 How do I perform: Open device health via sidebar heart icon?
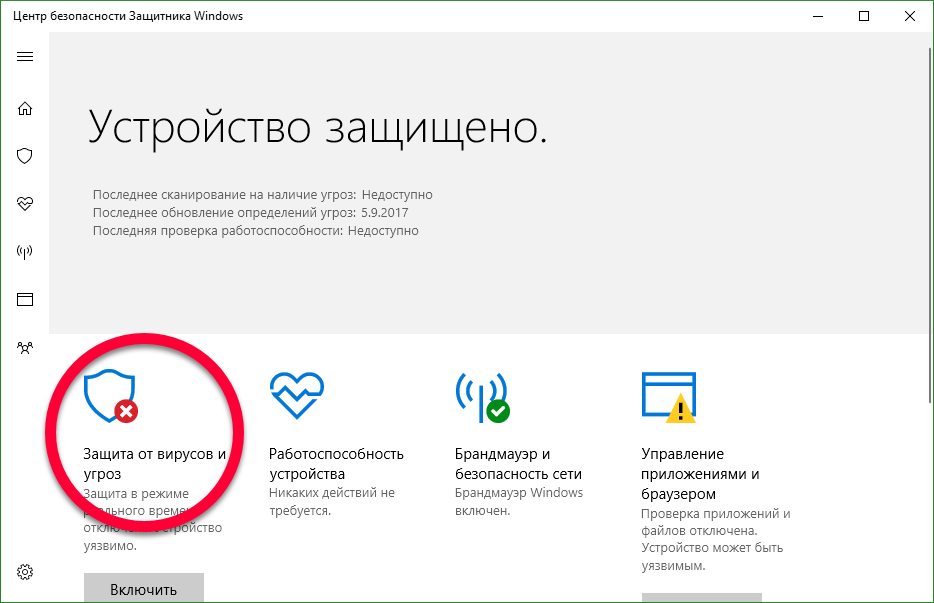click(x=25, y=204)
